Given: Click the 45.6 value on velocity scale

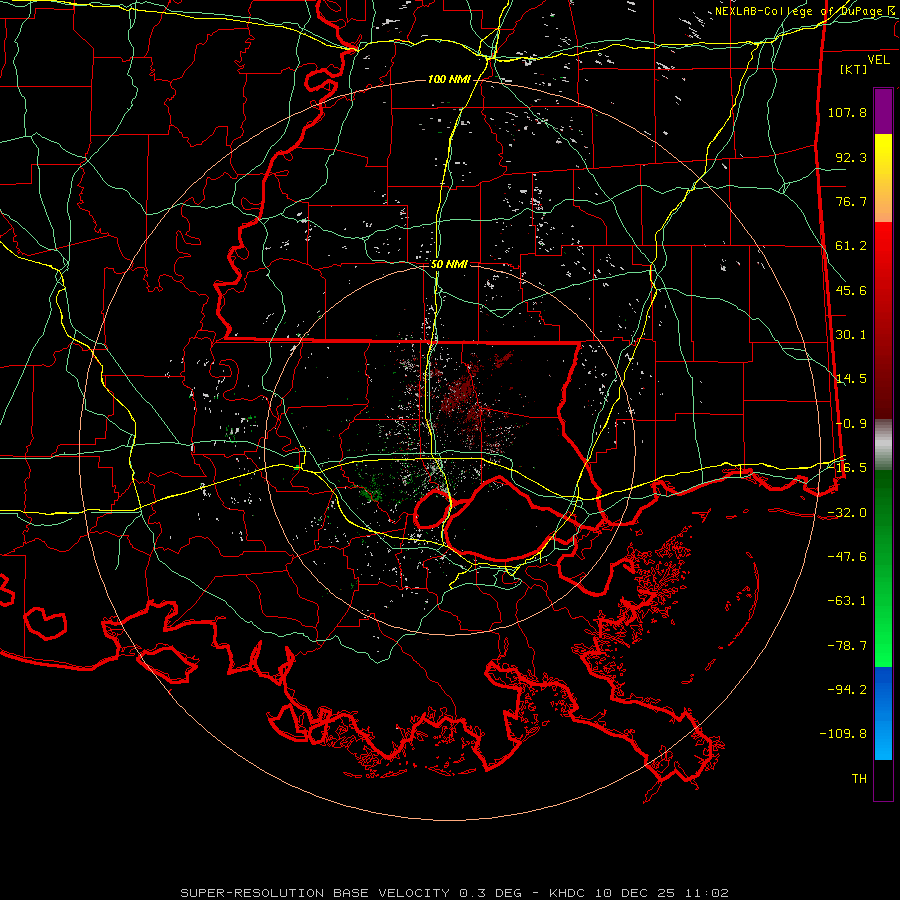Looking at the screenshot, I should [x=851, y=290].
